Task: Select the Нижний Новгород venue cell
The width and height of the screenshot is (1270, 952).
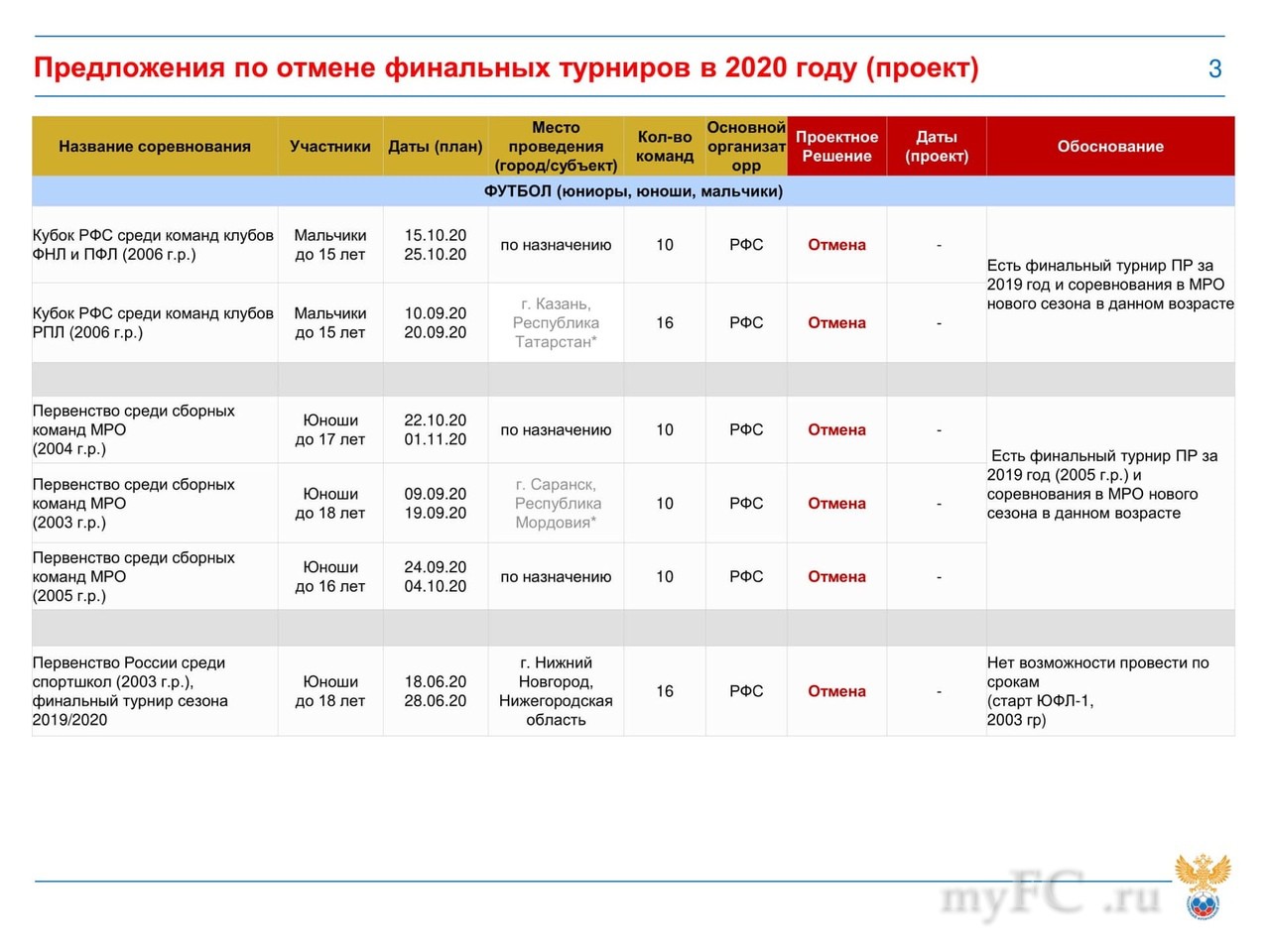Action: coord(556,691)
